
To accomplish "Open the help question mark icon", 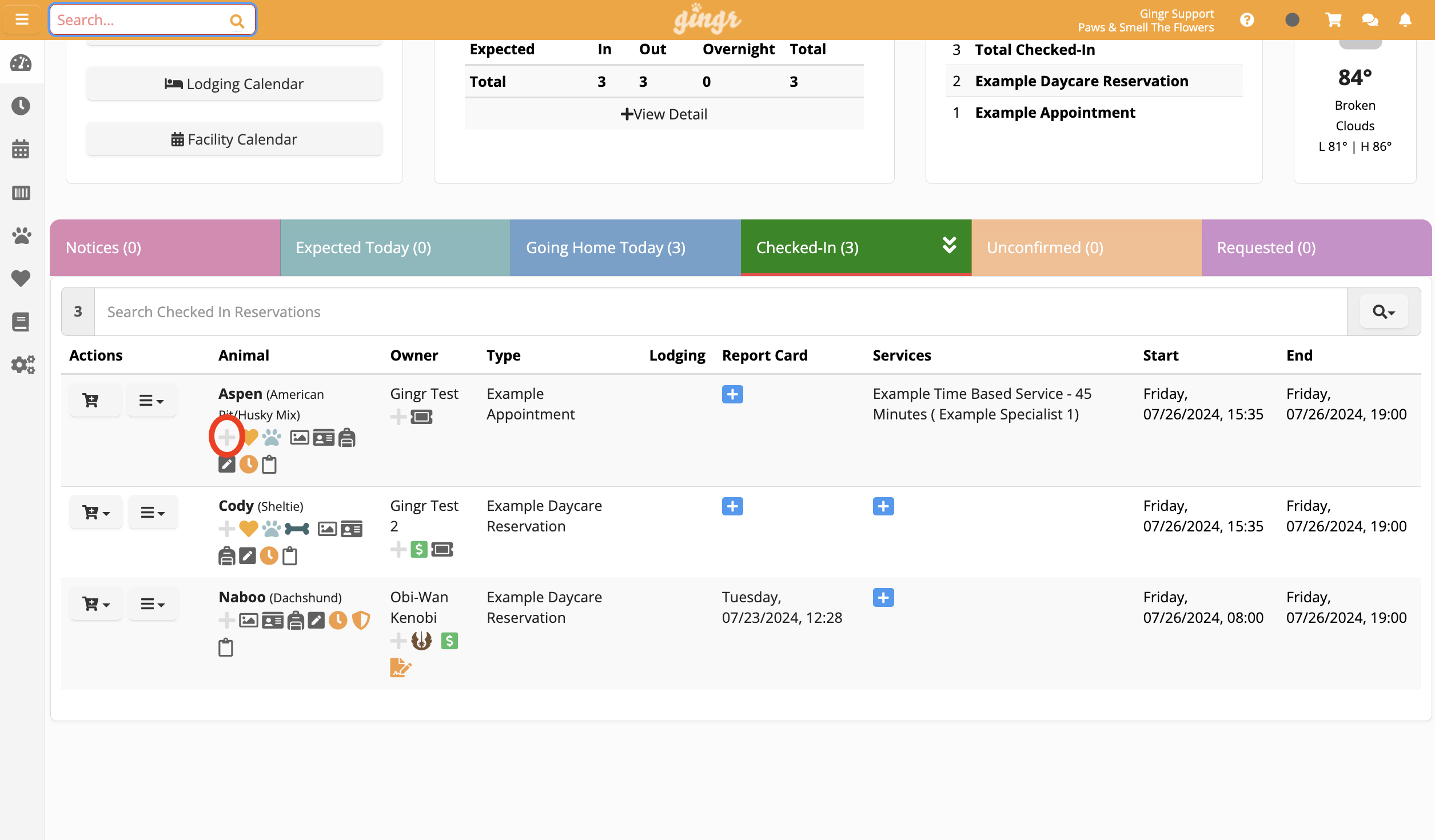I will [x=1247, y=20].
